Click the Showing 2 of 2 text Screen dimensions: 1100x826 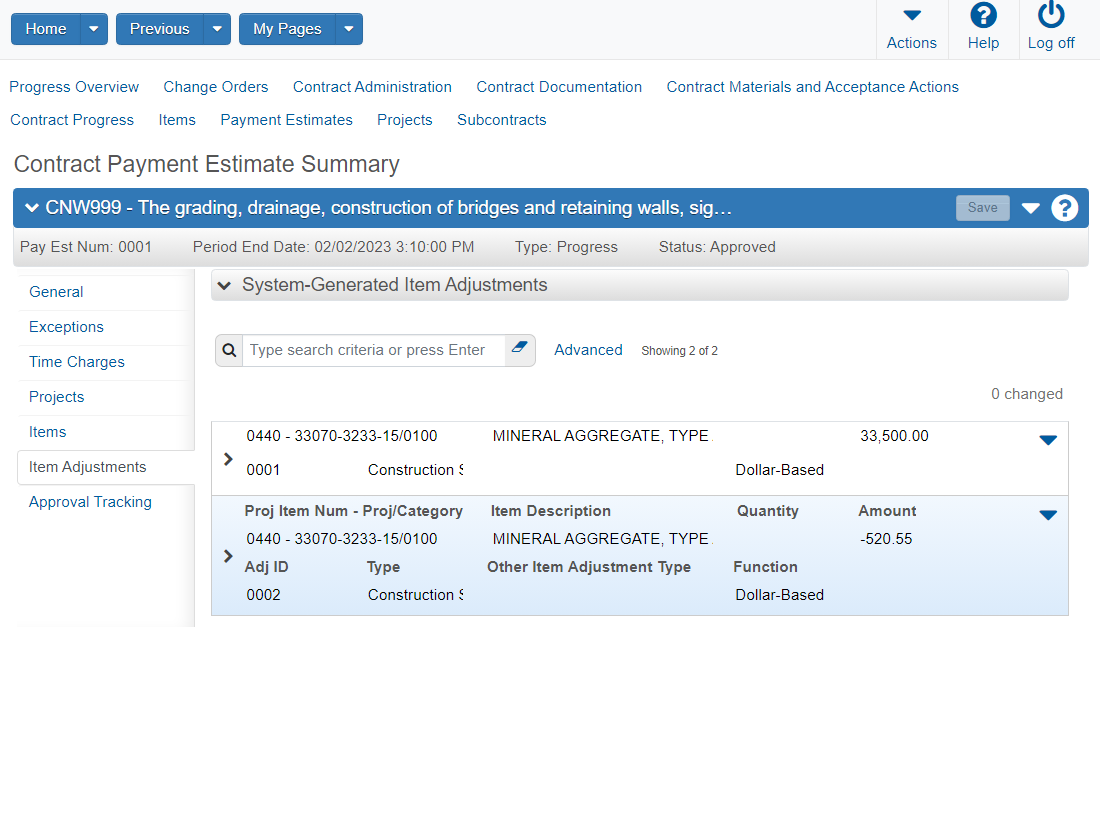tap(679, 351)
